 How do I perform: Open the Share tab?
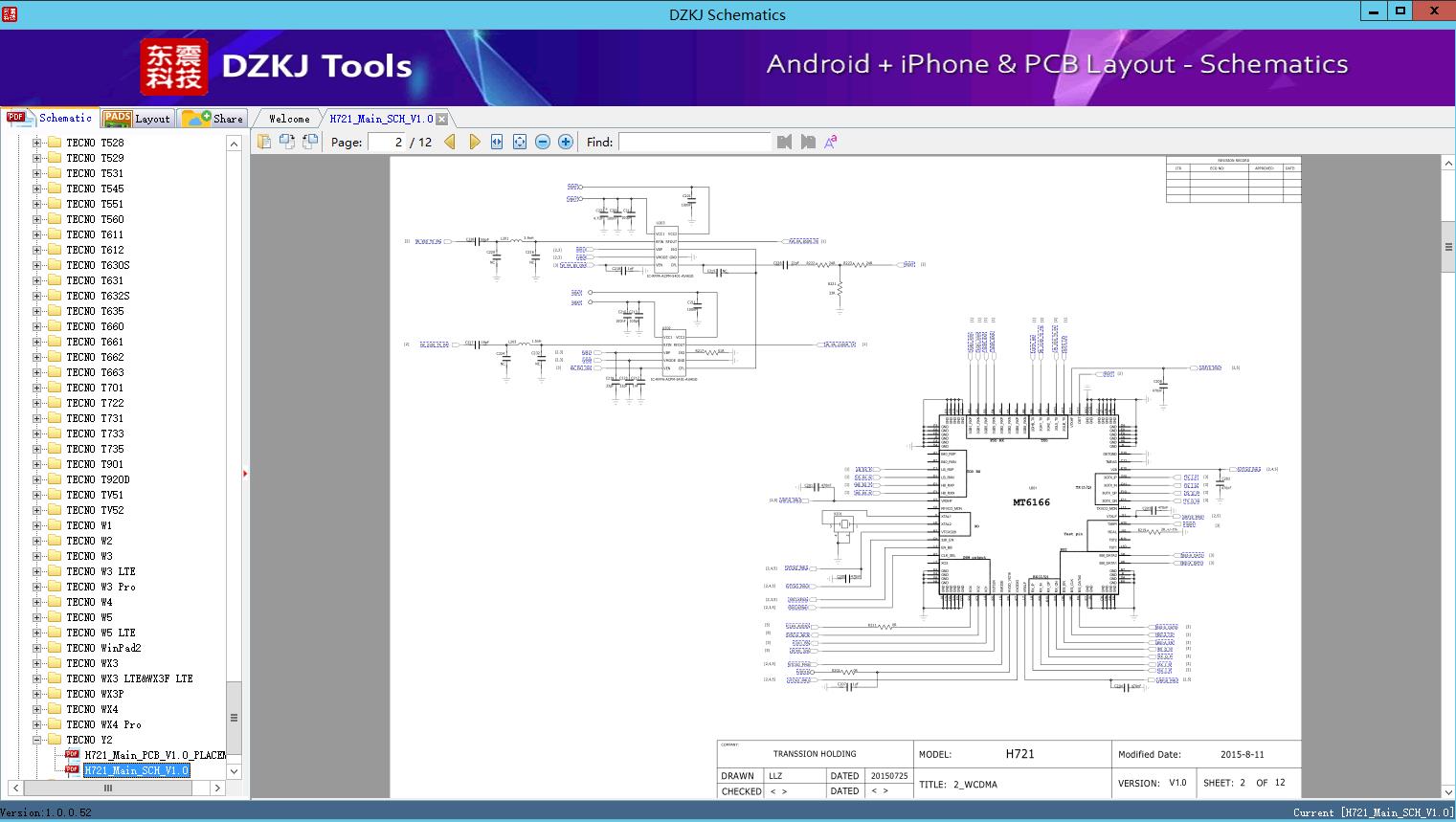(x=213, y=119)
